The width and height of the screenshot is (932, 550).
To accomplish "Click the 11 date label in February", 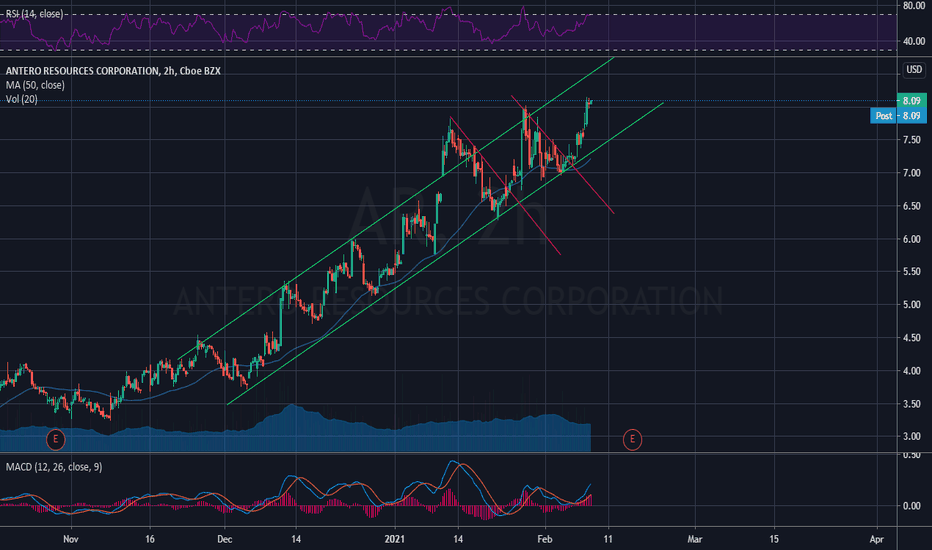I will click(x=607, y=539).
